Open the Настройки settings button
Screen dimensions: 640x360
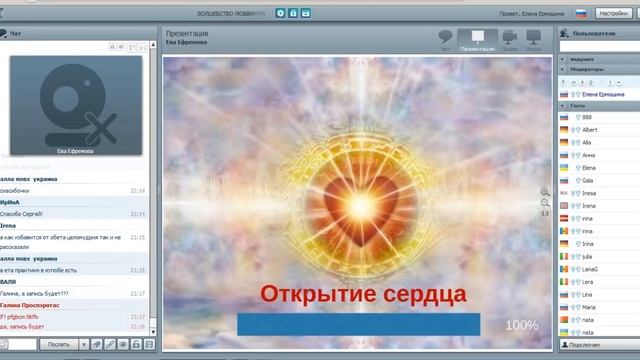pos(613,13)
